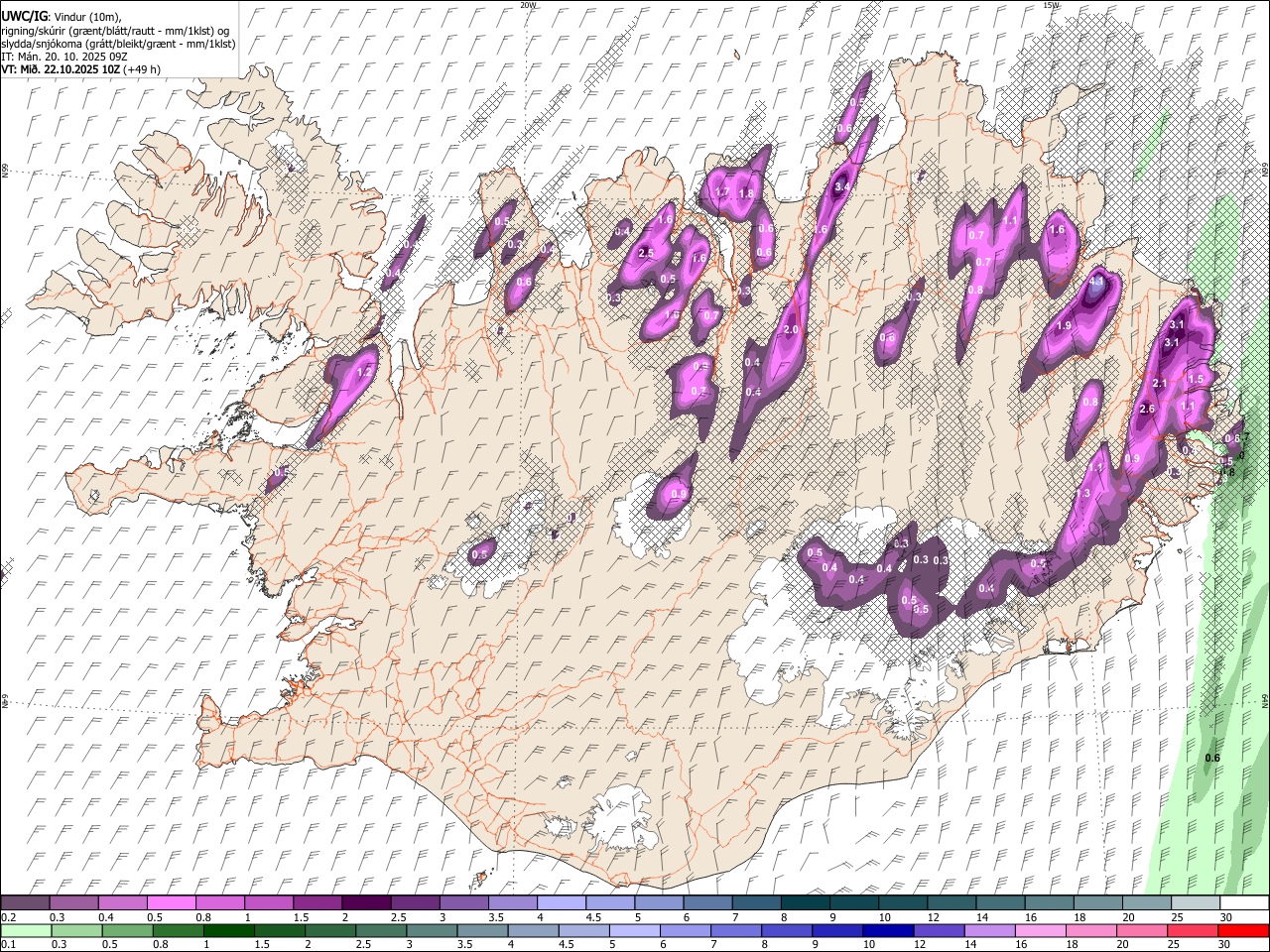Click the '20W' longitude label at the top edge

point(528,5)
